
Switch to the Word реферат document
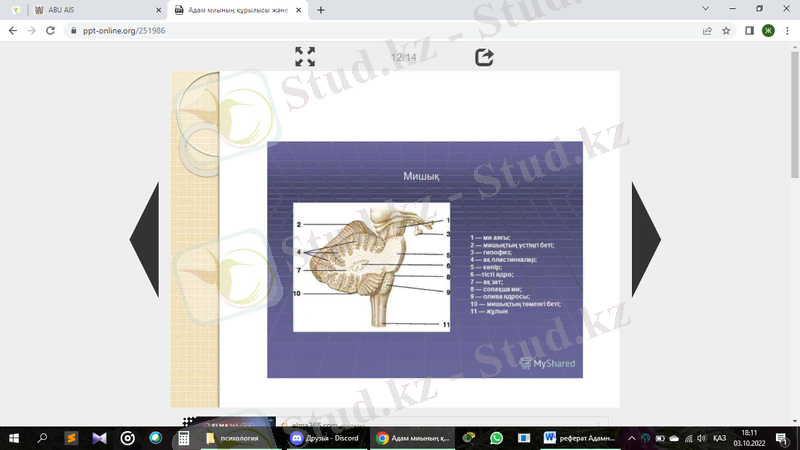(x=580, y=438)
